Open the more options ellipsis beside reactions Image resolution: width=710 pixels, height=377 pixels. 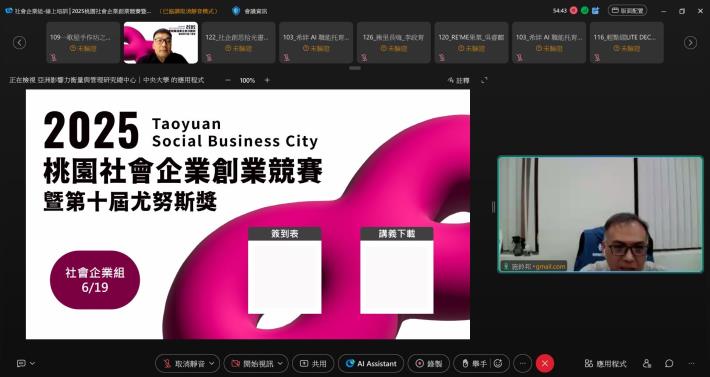click(523, 363)
